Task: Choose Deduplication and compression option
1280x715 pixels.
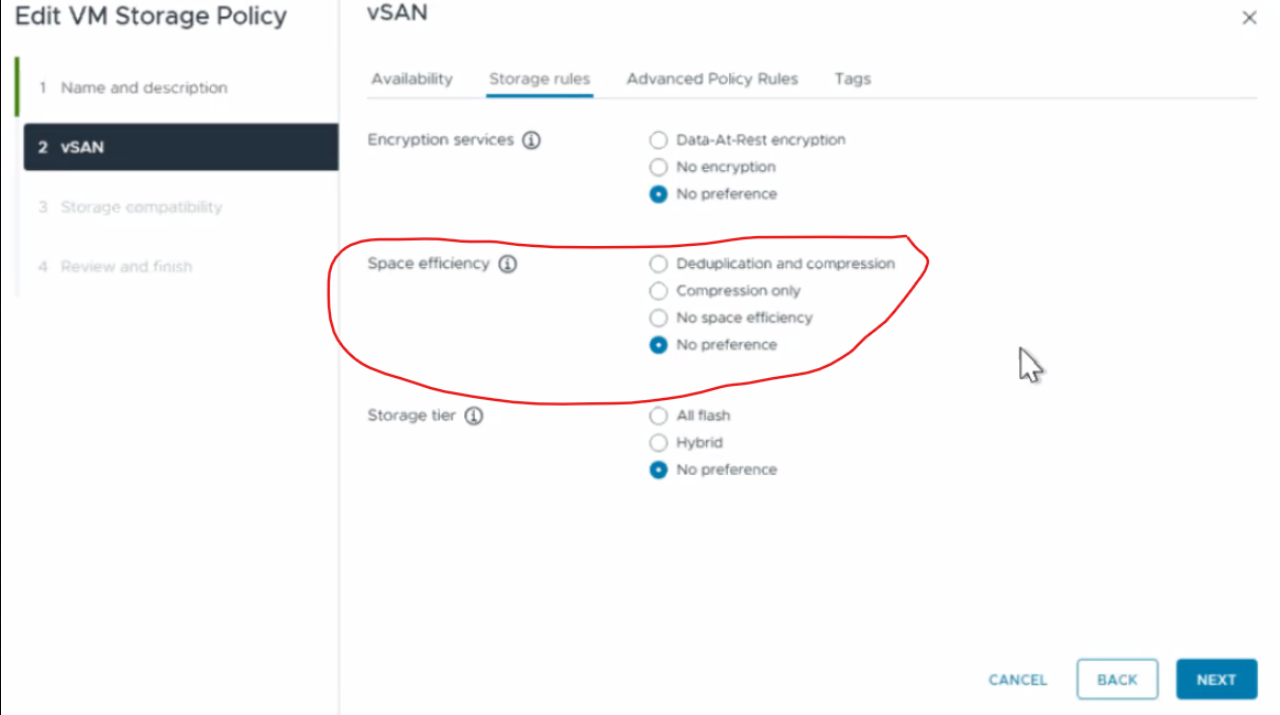Action: pyautogui.click(x=658, y=264)
